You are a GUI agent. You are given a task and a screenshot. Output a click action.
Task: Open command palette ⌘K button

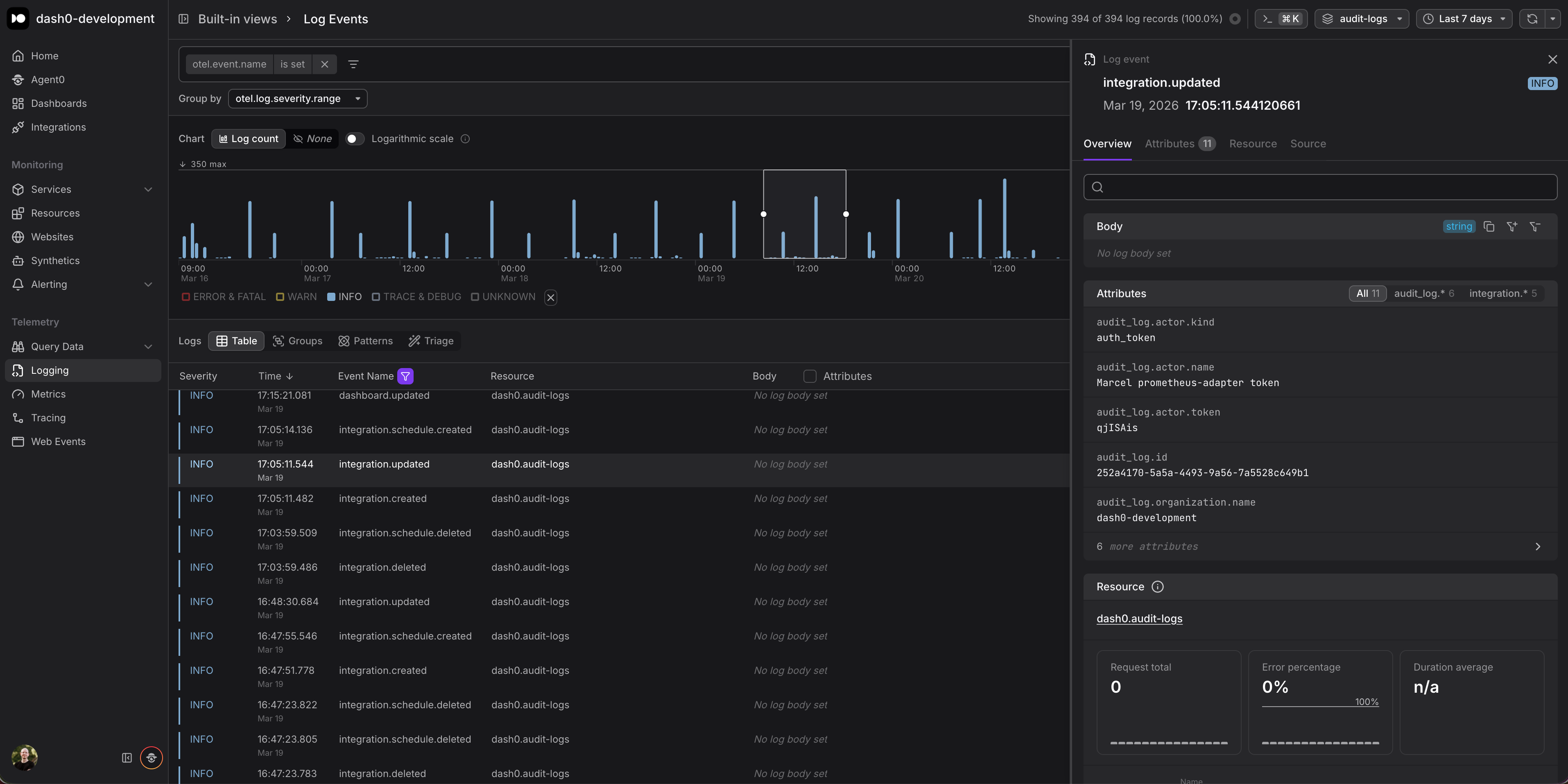coord(1281,19)
